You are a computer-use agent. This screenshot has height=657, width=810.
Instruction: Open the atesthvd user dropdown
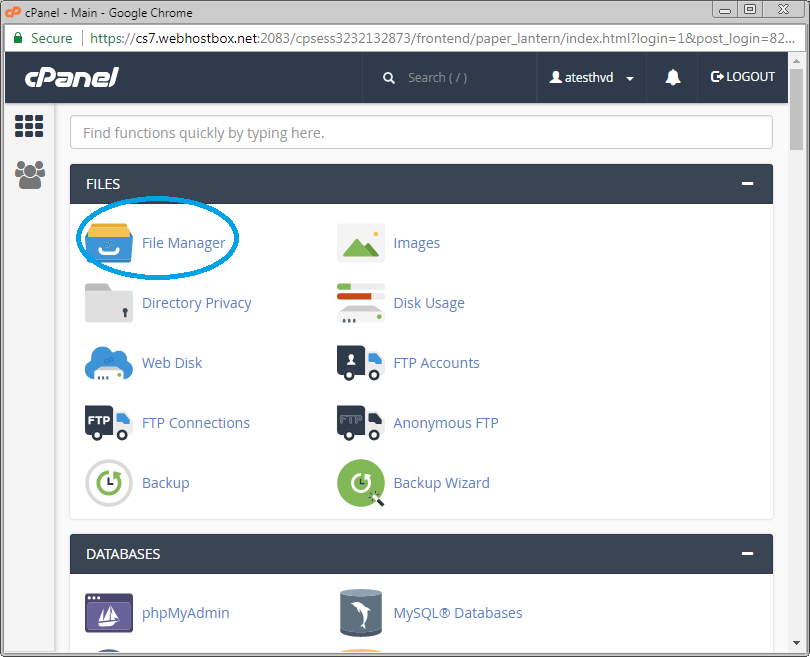(x=591, y=77)
